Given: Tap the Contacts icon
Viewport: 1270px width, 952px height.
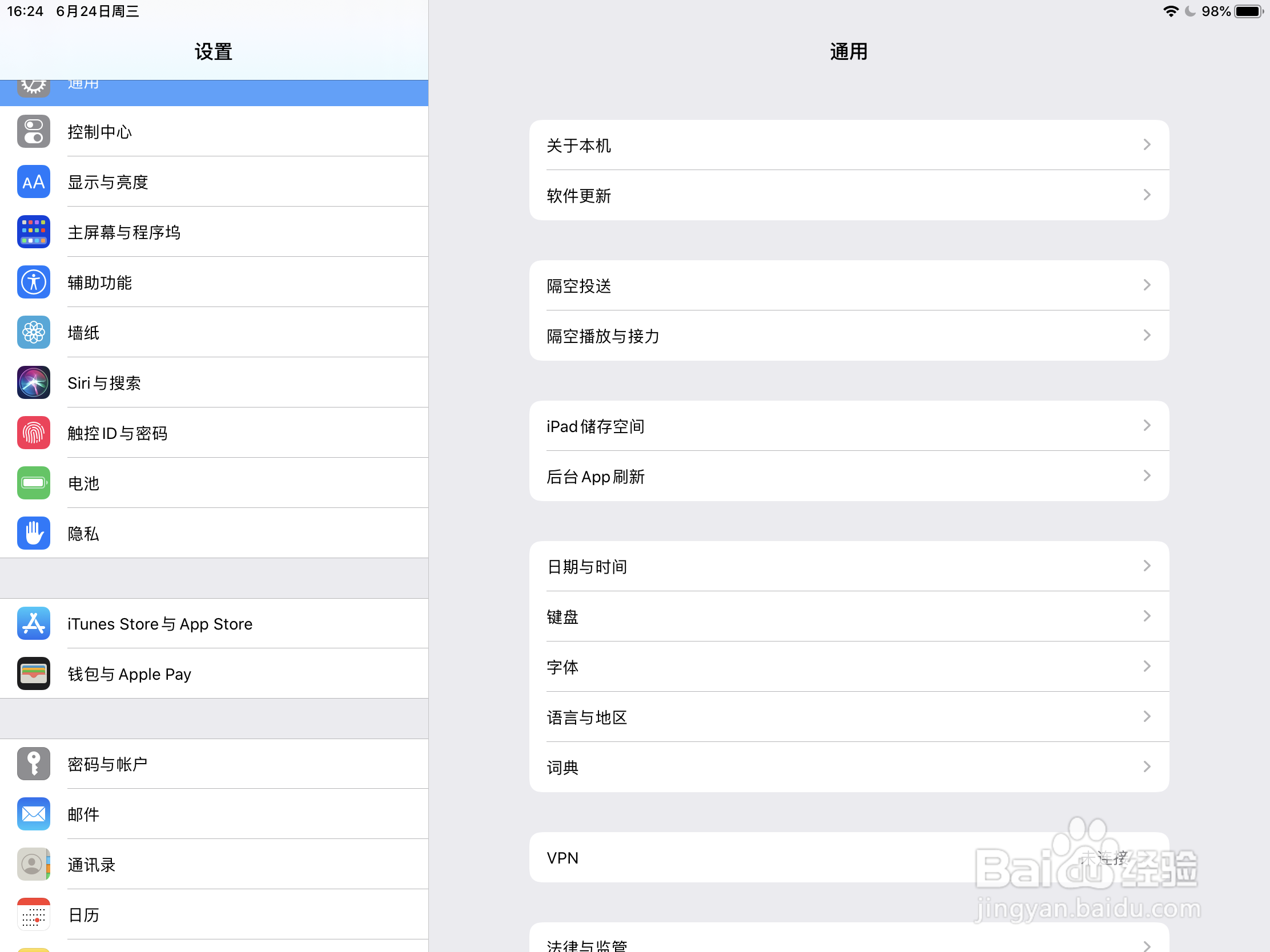Looking at the screenshot, I should coord(33,864).
